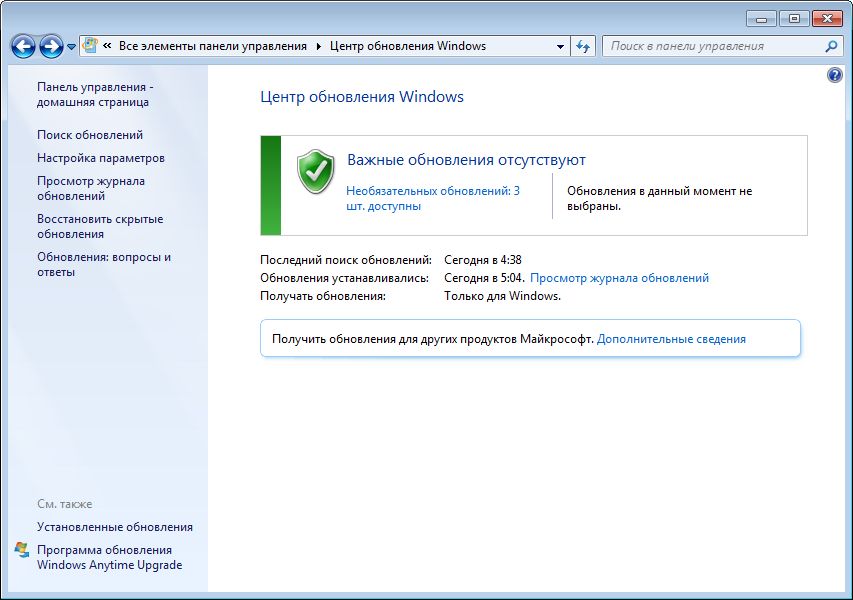Viewport: 853px width, 600px height.
Task: Open recent pages dropdown next to navigation arrows
Action: pyautogui.click(x=71, y=47)
